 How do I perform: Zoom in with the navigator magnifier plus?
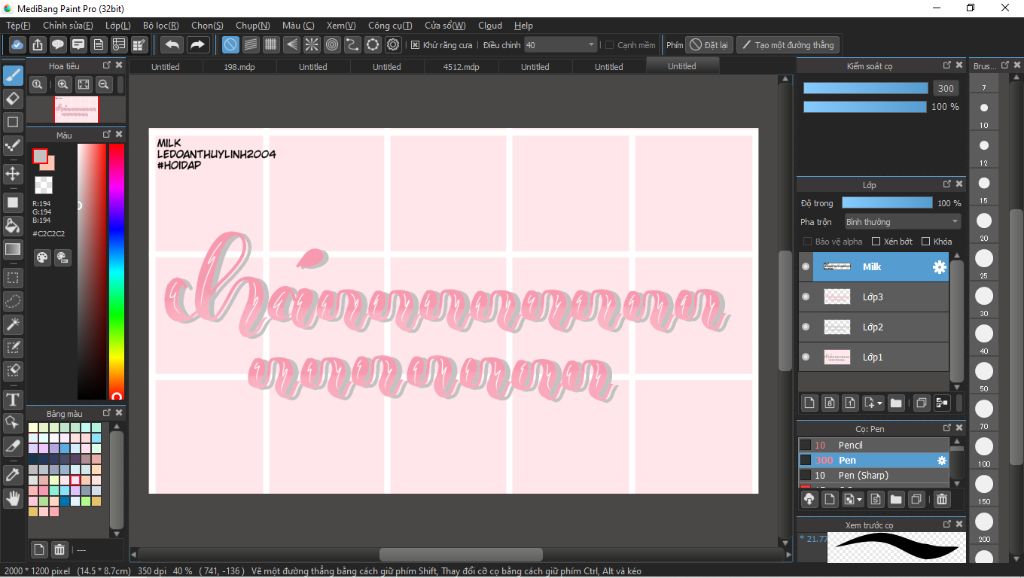(x=63, y=84)
